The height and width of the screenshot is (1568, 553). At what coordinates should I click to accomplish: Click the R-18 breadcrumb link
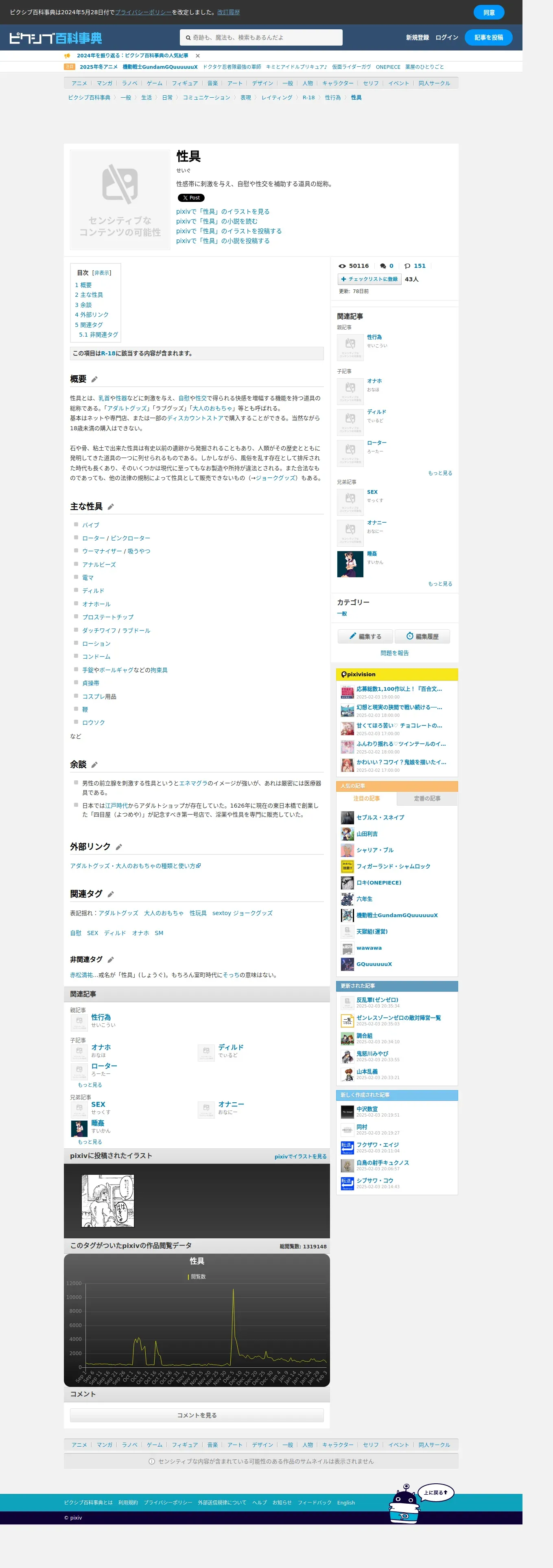[308, 97]
